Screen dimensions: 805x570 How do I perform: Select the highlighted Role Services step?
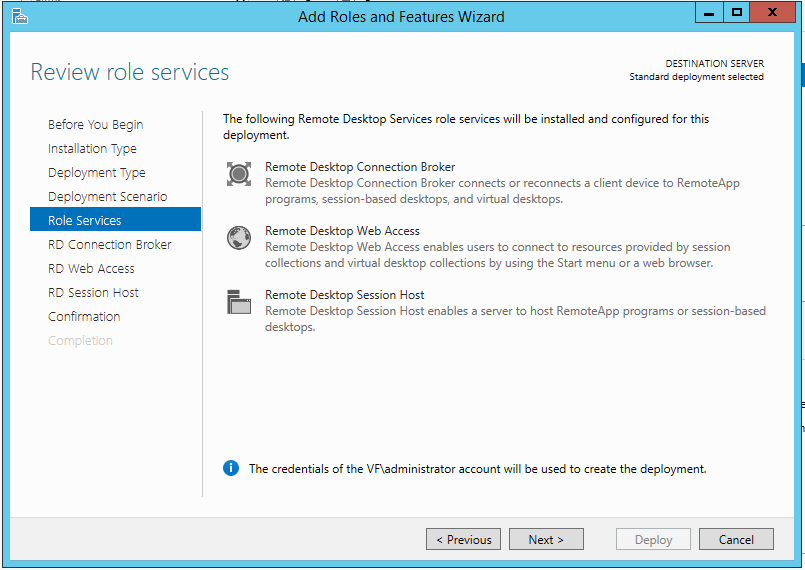[x=85, y=221]
